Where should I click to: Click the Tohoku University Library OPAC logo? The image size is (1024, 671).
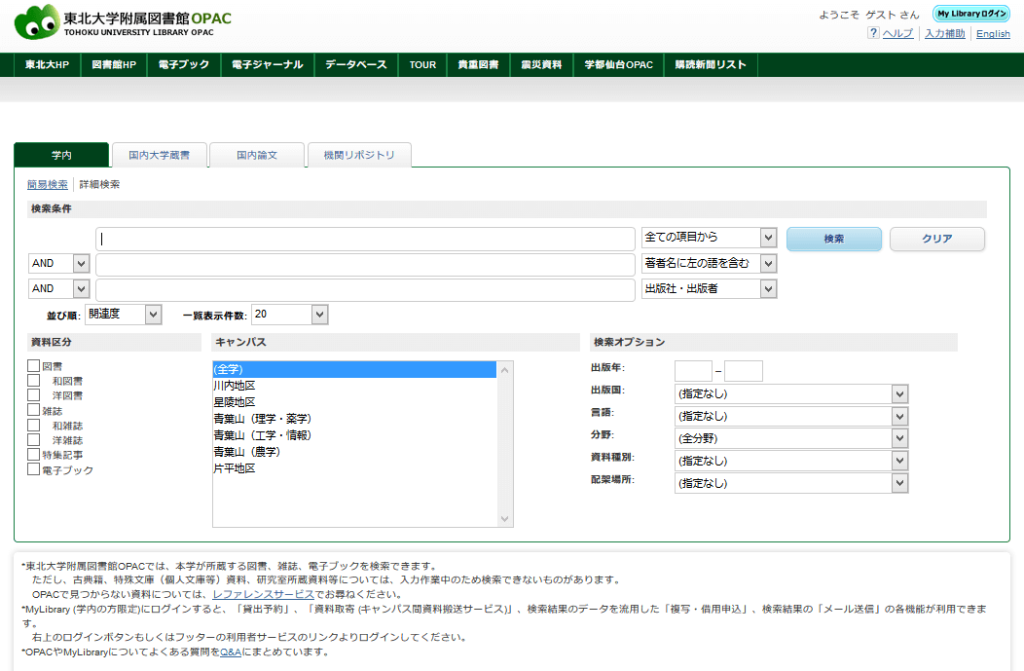(x=120, y=22)
